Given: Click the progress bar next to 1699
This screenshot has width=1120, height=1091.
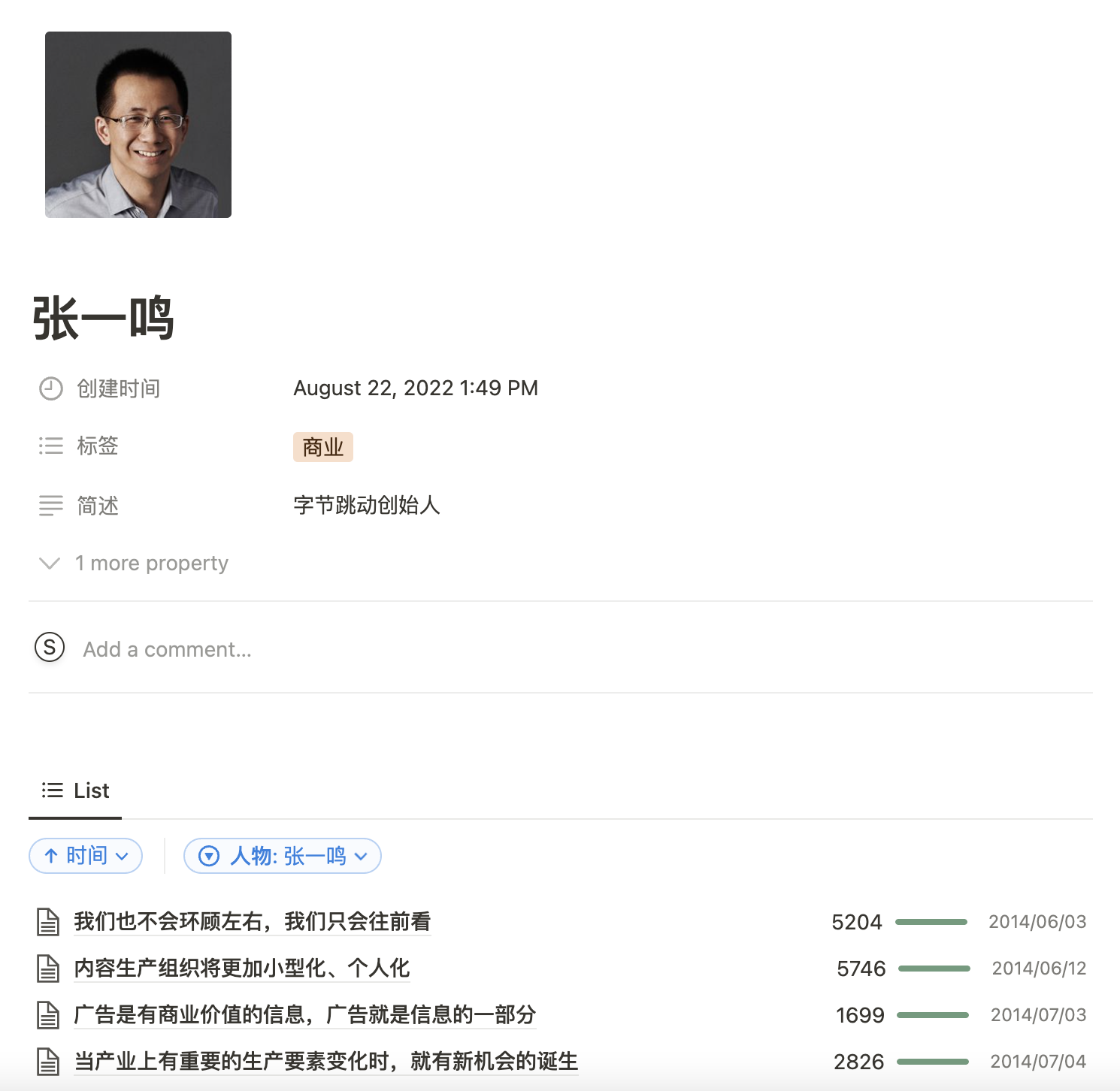Looking at the screenshot, I should click(933, 1015).
